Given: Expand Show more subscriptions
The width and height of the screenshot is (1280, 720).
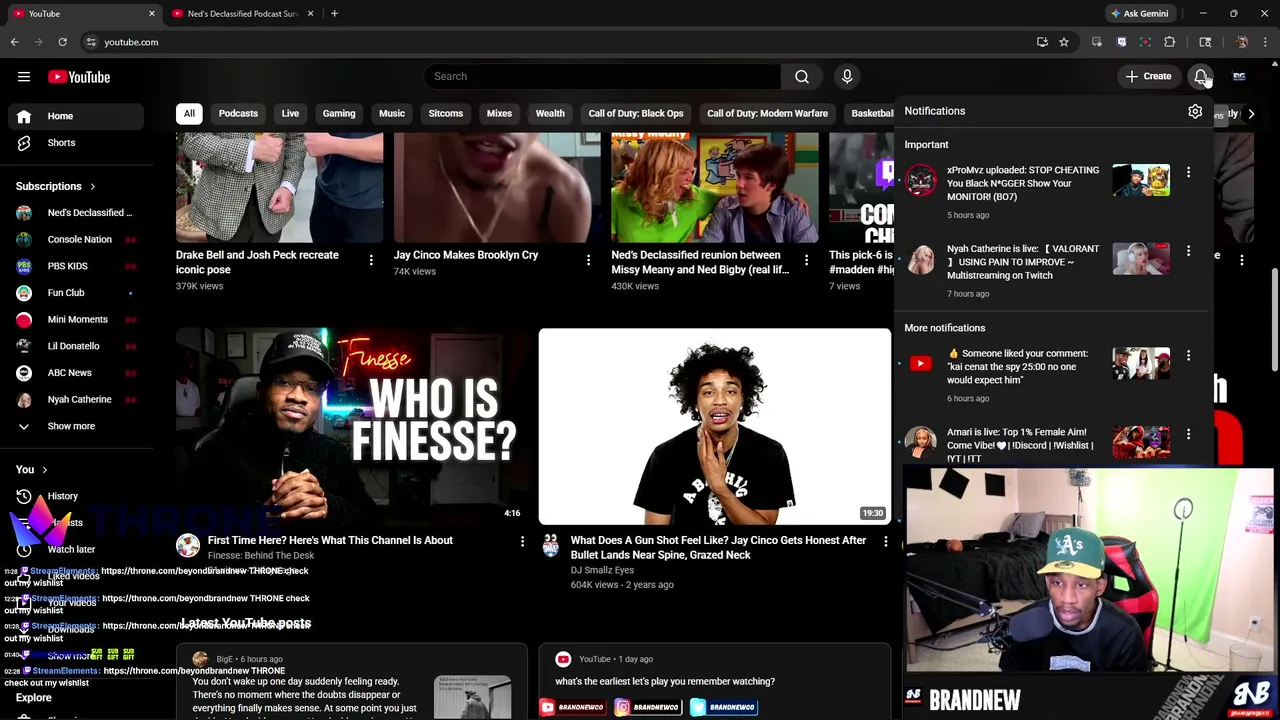Looking at the screenshot, I should (x=72, y=426).
